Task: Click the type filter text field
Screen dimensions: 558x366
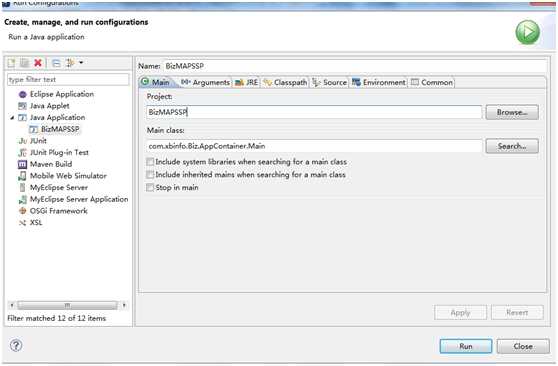Action: [x=68, y=79]
